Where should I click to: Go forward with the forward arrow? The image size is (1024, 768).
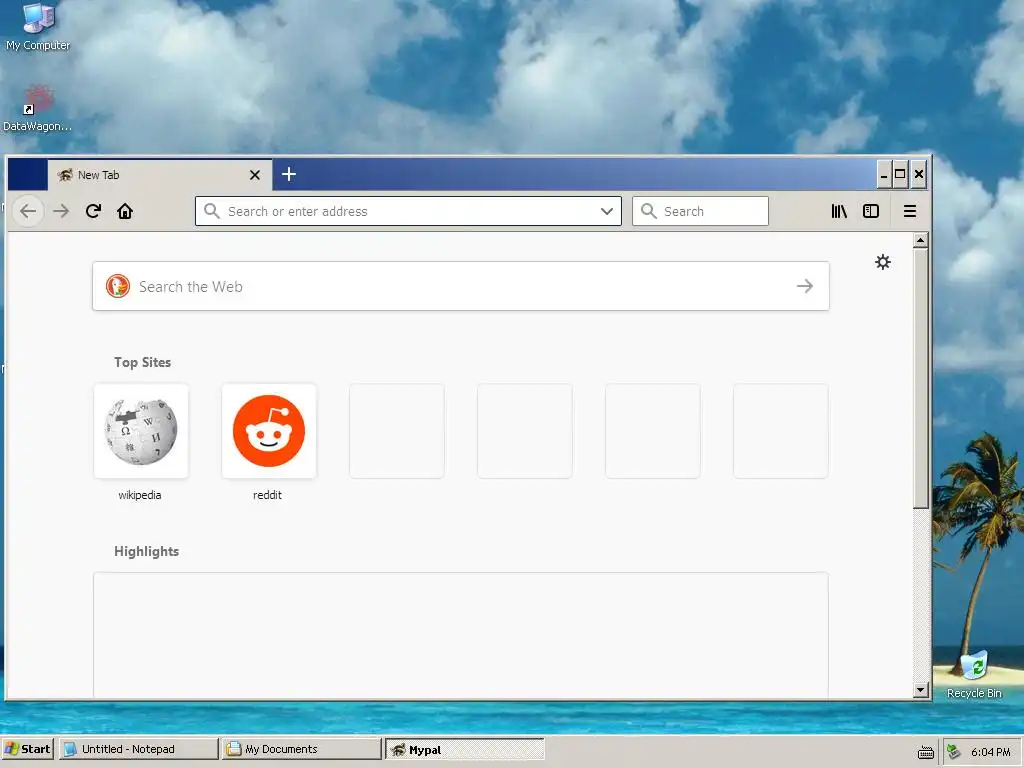(x=61, y=211)
